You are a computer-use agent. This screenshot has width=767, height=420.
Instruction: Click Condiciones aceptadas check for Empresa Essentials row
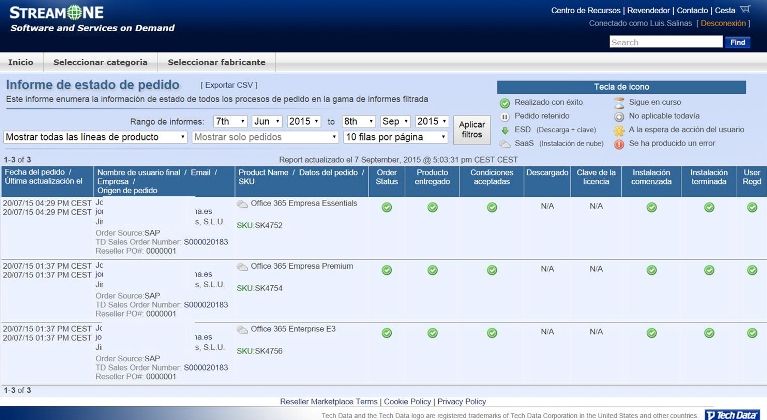[492, 207]
